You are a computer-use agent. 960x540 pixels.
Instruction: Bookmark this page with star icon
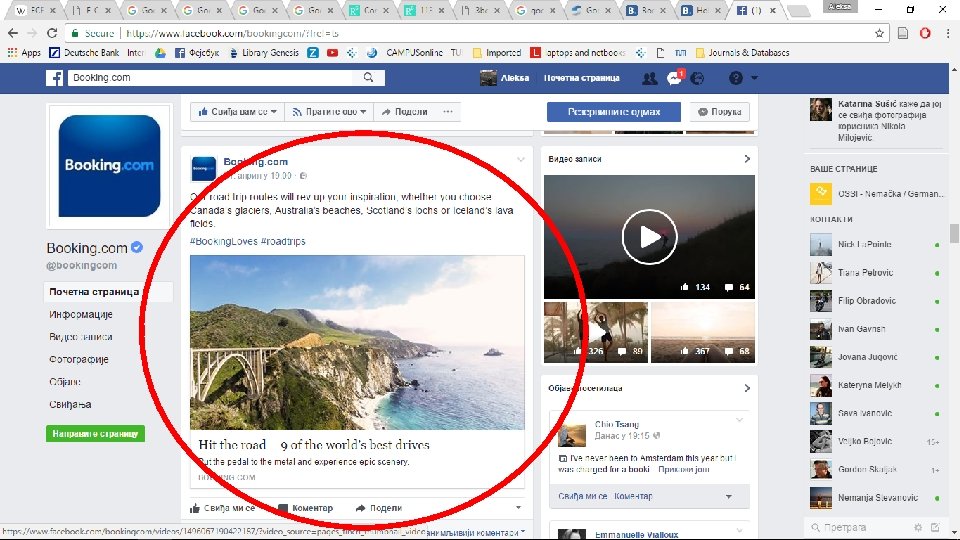tap(879, 33)
